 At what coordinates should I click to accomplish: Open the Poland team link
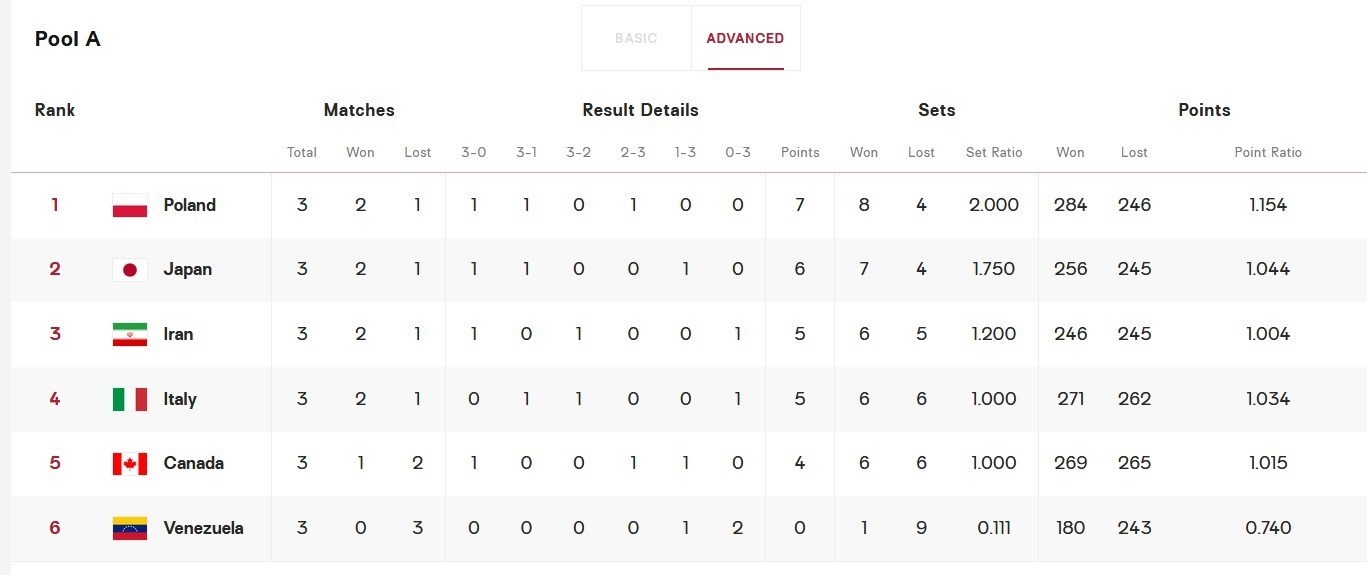(x=190, y=205)
